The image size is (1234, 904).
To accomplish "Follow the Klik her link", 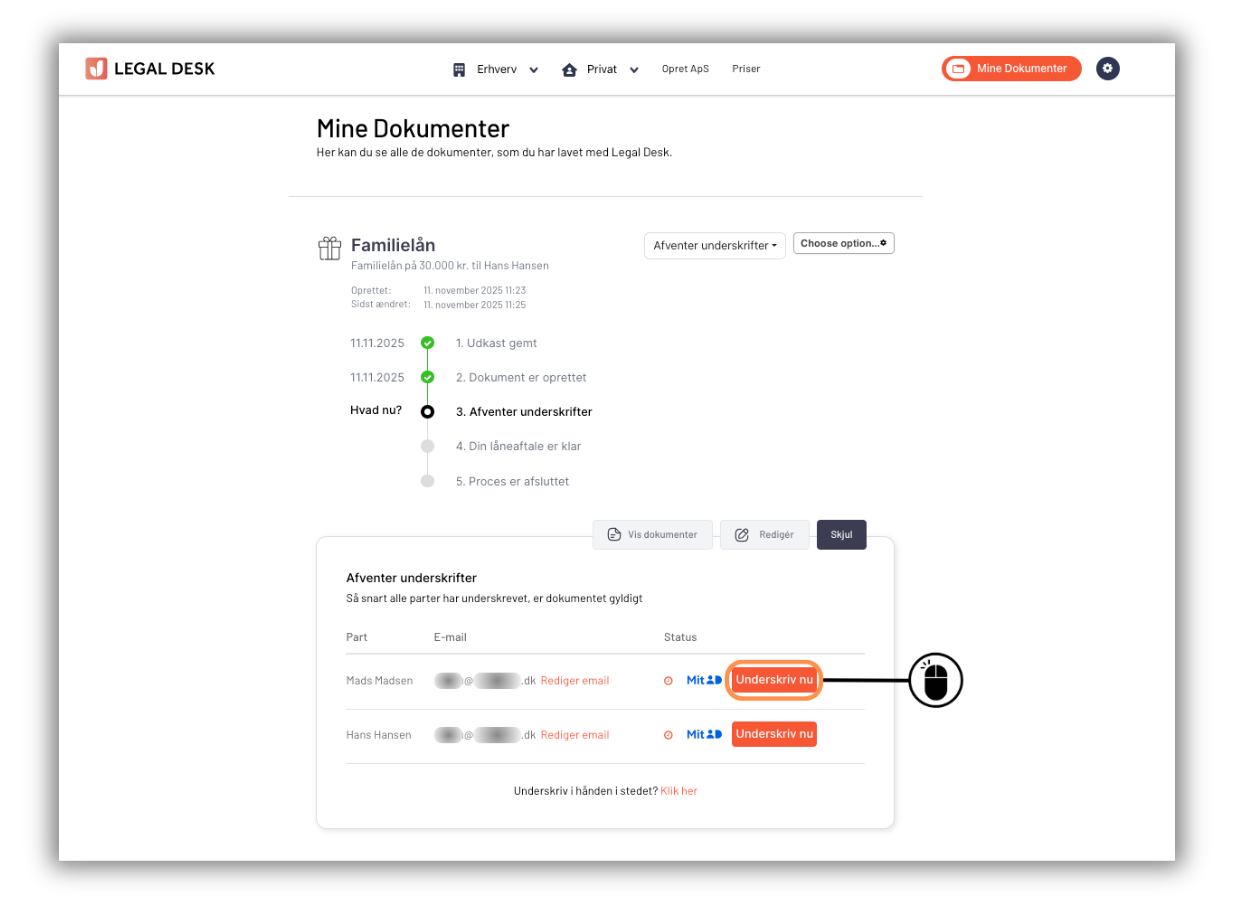I will point(679,791).
